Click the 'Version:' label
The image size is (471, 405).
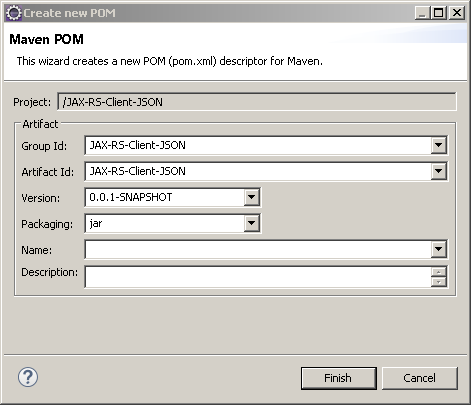pyautogui.click(x=41, y=198)
